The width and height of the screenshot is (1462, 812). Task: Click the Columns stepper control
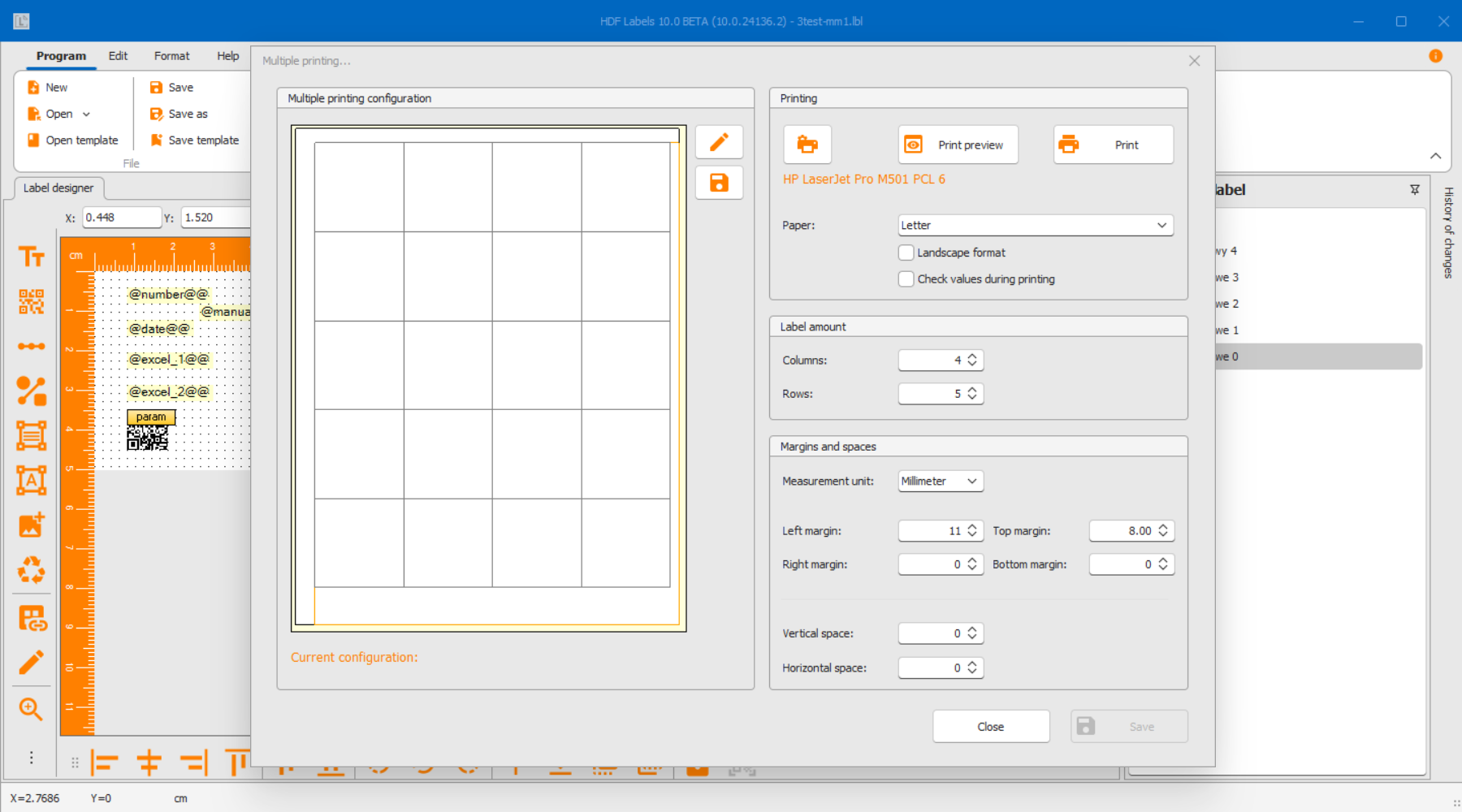tap(971, 361)
